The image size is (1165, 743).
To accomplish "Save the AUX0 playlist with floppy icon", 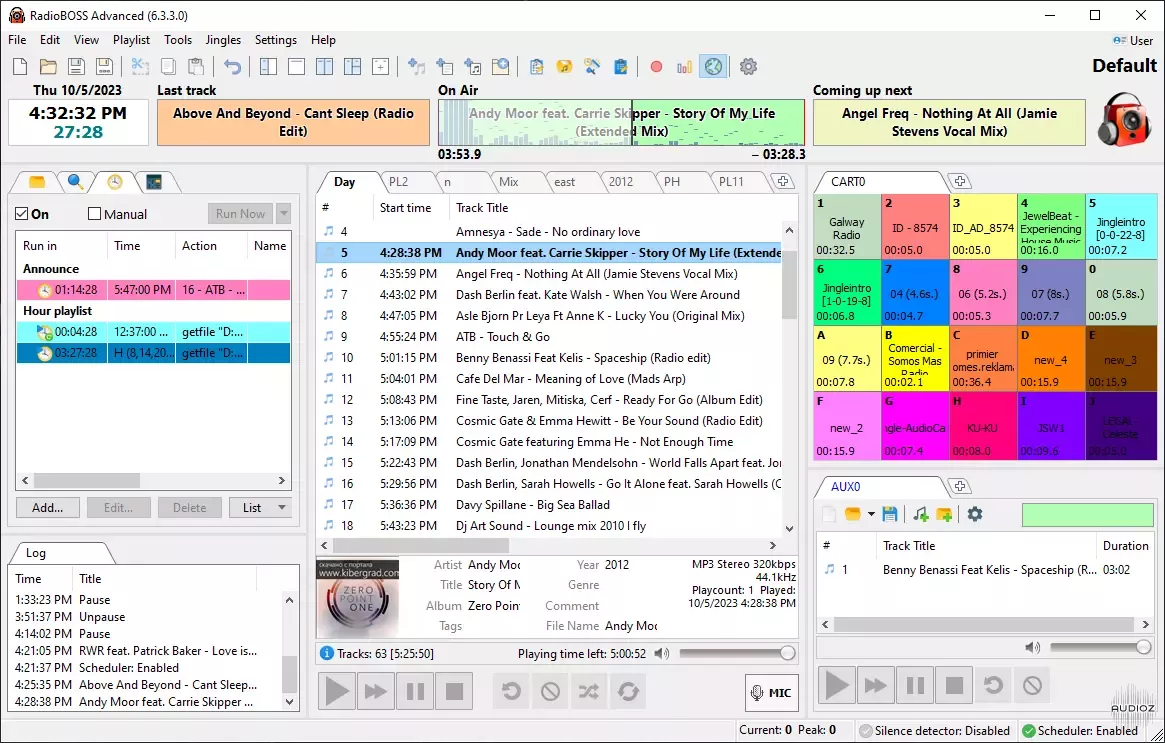I will (889, 514).
